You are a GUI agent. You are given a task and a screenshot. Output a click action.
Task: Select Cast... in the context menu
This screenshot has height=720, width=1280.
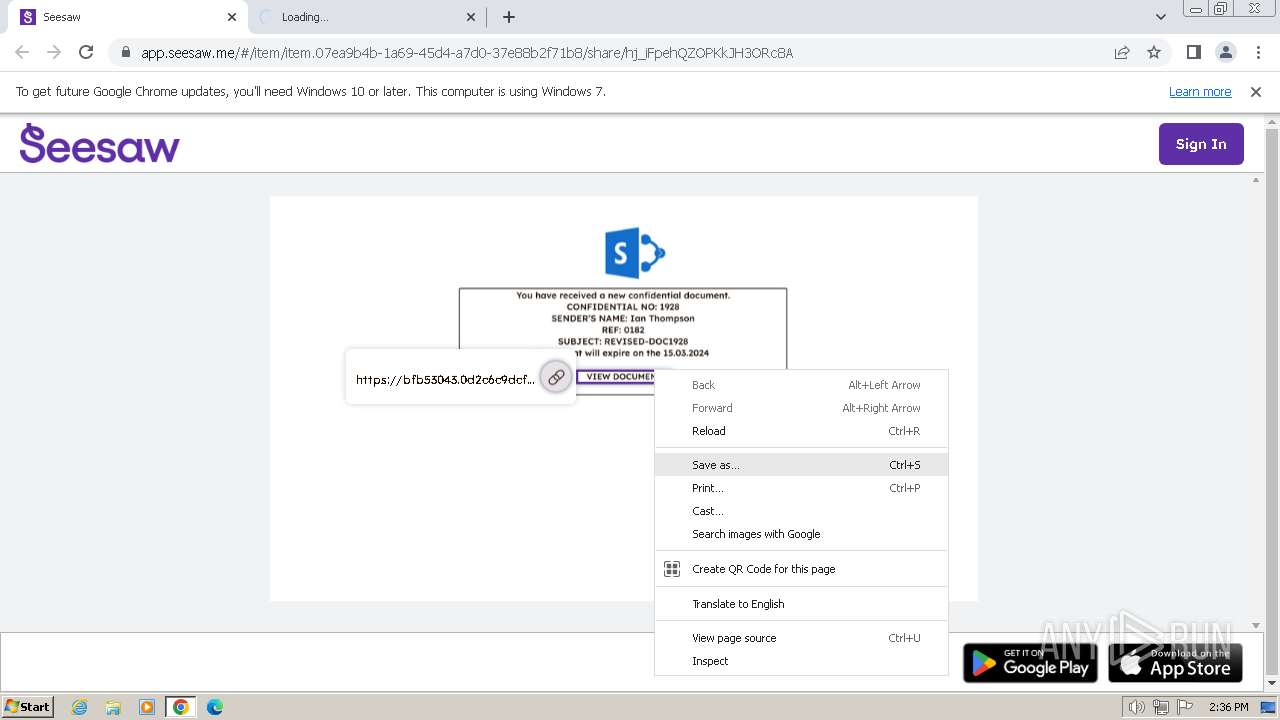[801, 511]
